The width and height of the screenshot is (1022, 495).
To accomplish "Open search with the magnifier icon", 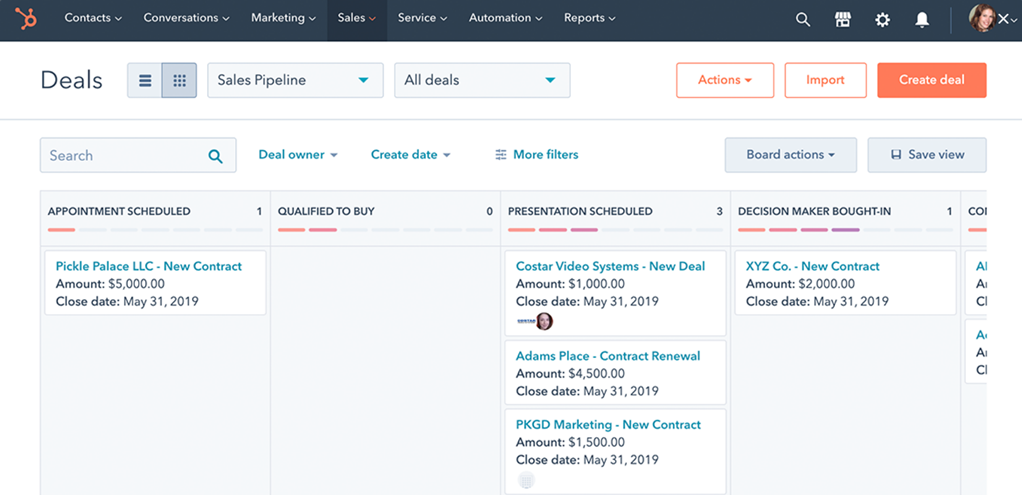I will click(803, 19).
